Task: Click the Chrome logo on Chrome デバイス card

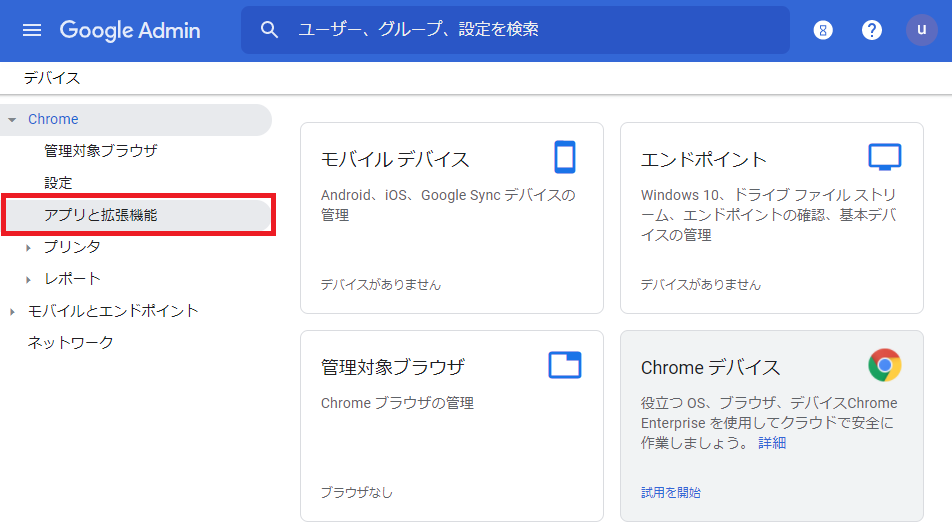Action: pos(885,365)
